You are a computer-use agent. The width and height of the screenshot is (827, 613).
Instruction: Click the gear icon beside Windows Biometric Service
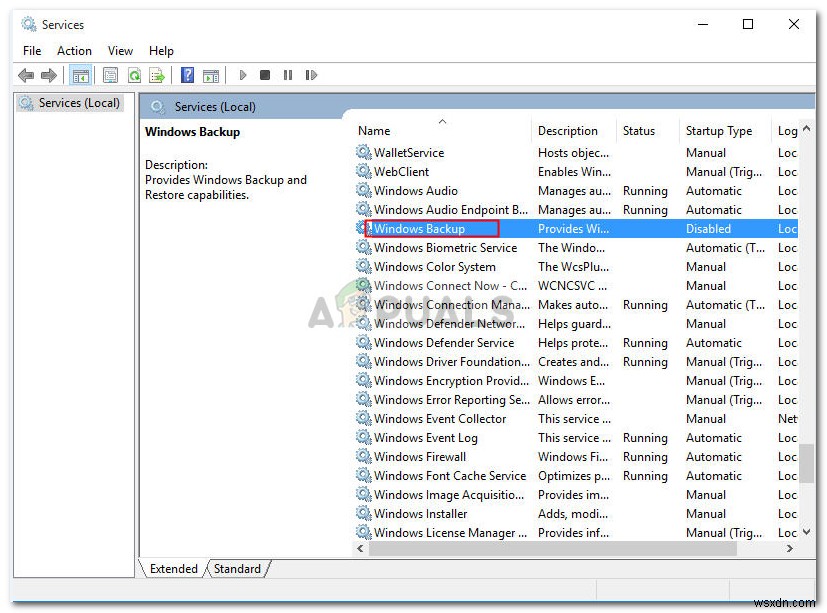pyautogui.click(x=363, y=247)
